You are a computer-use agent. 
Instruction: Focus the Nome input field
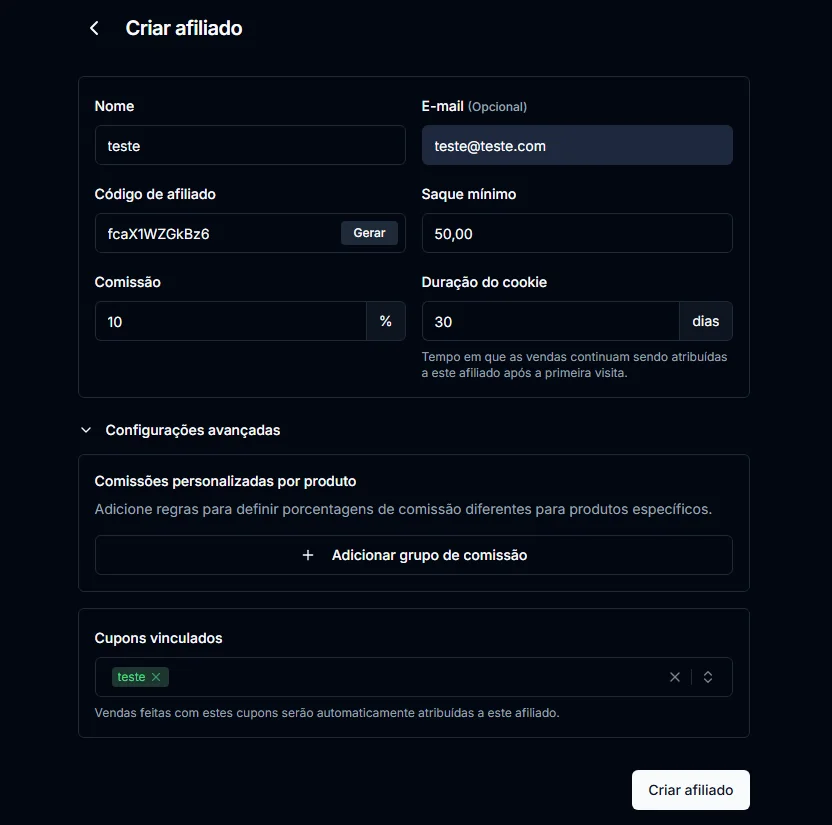click(x=250, y=145)
